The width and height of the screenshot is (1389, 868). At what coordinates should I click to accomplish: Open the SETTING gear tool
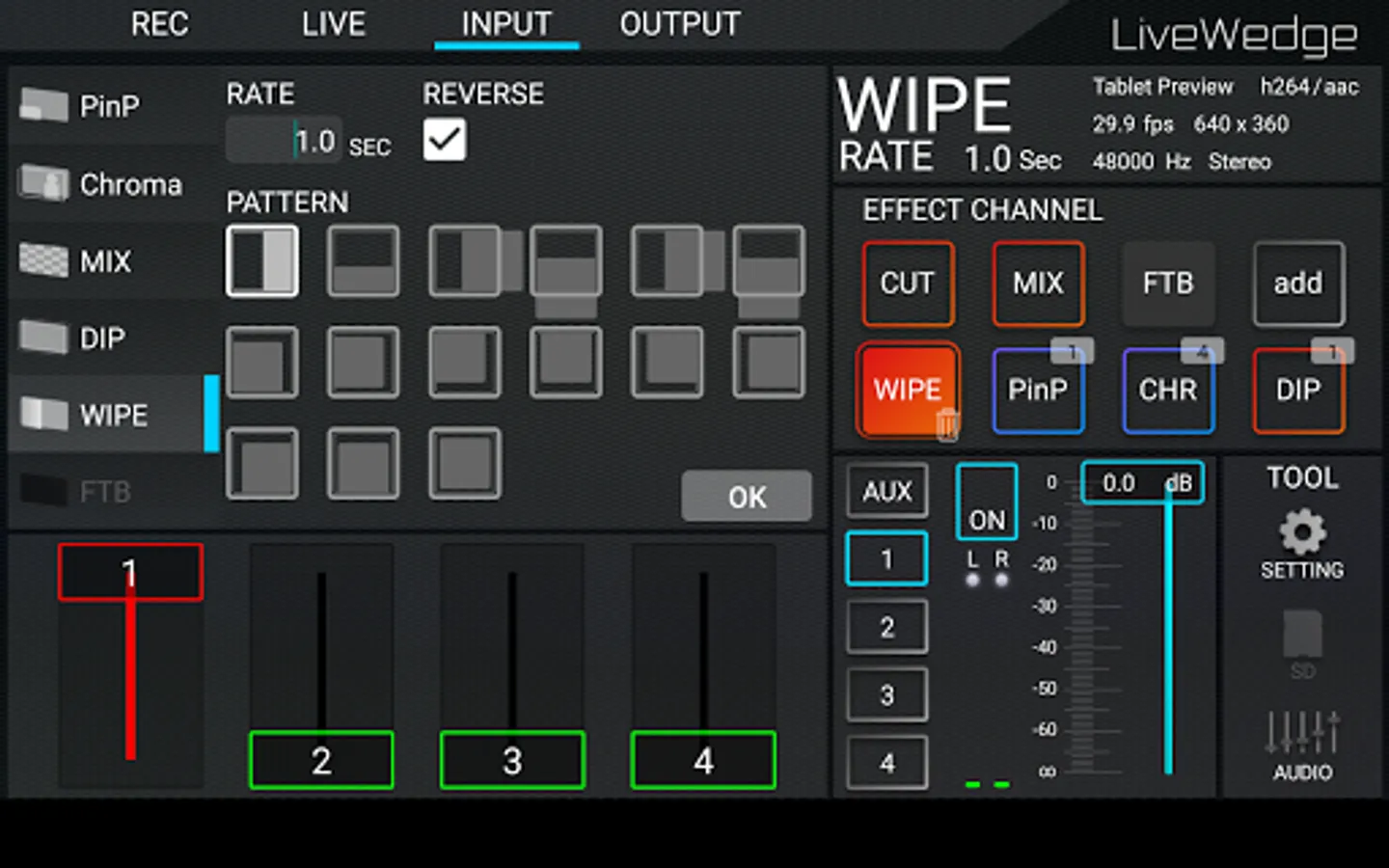(1302, 544)
